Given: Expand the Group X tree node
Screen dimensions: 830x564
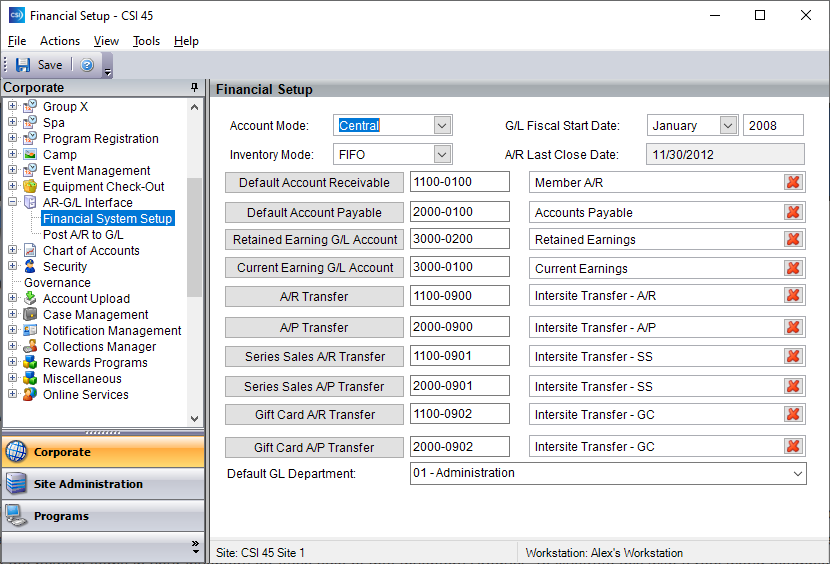Looking at the screenshot, I should (x=13, y=106).
